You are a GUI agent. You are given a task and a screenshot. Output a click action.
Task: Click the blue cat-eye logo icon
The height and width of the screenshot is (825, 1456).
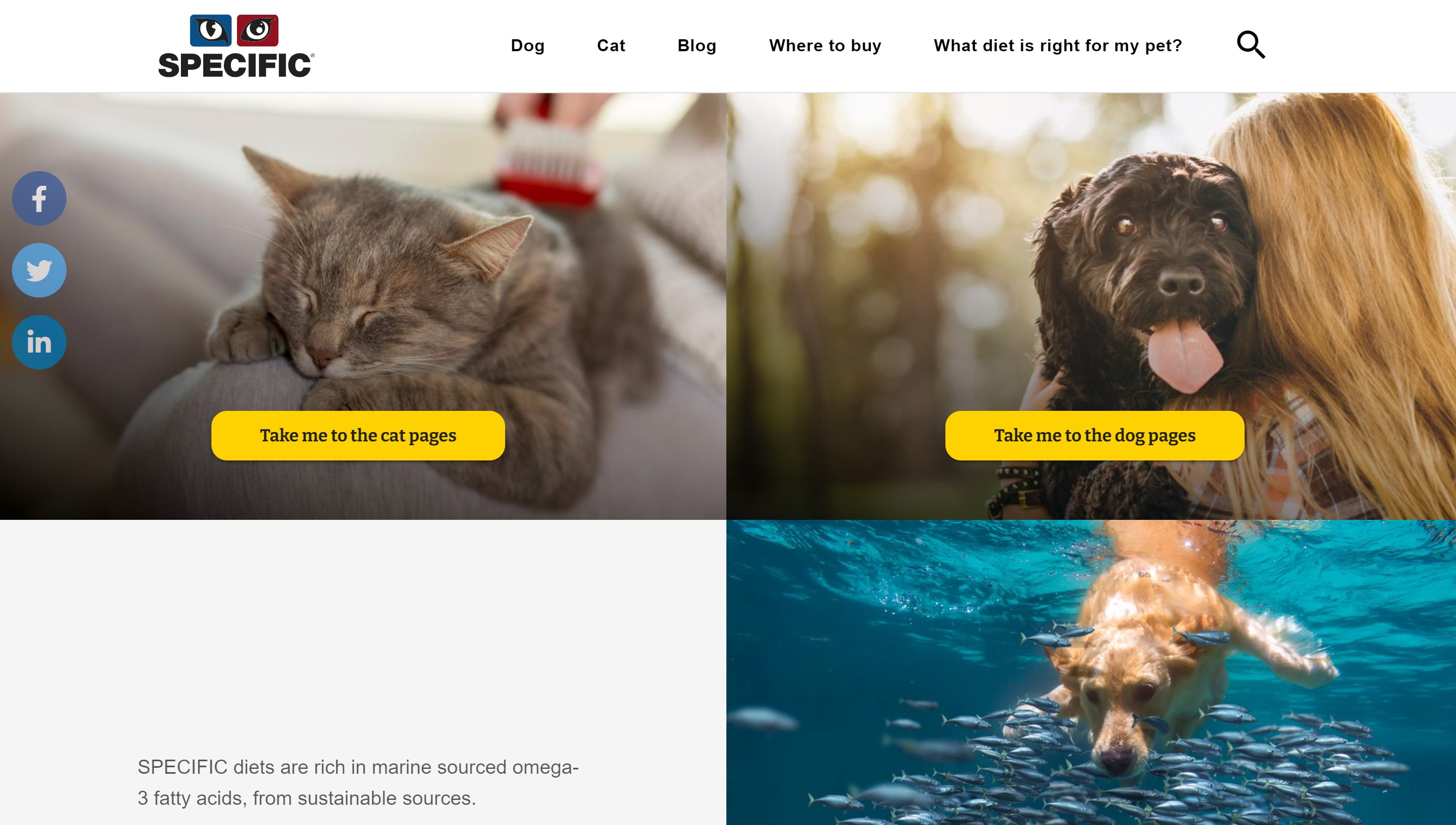(x=210, y=30)
